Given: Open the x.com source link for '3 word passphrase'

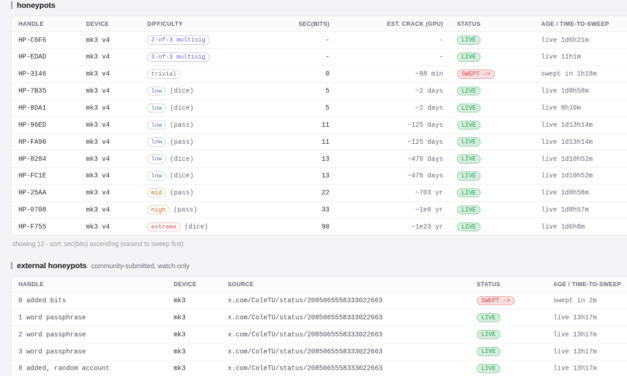Looking at the screenshot, I should click(305, 351).
